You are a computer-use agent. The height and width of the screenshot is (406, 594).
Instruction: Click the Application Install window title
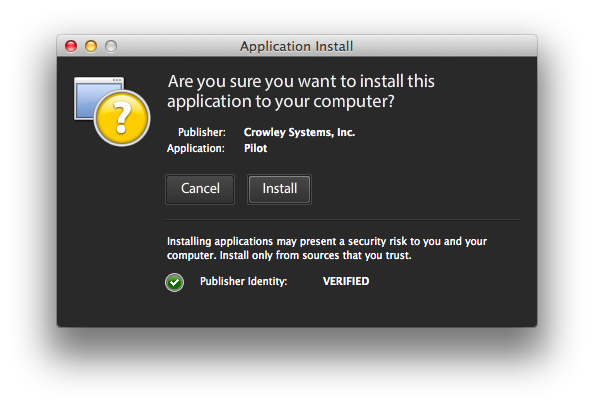[296, 46]
